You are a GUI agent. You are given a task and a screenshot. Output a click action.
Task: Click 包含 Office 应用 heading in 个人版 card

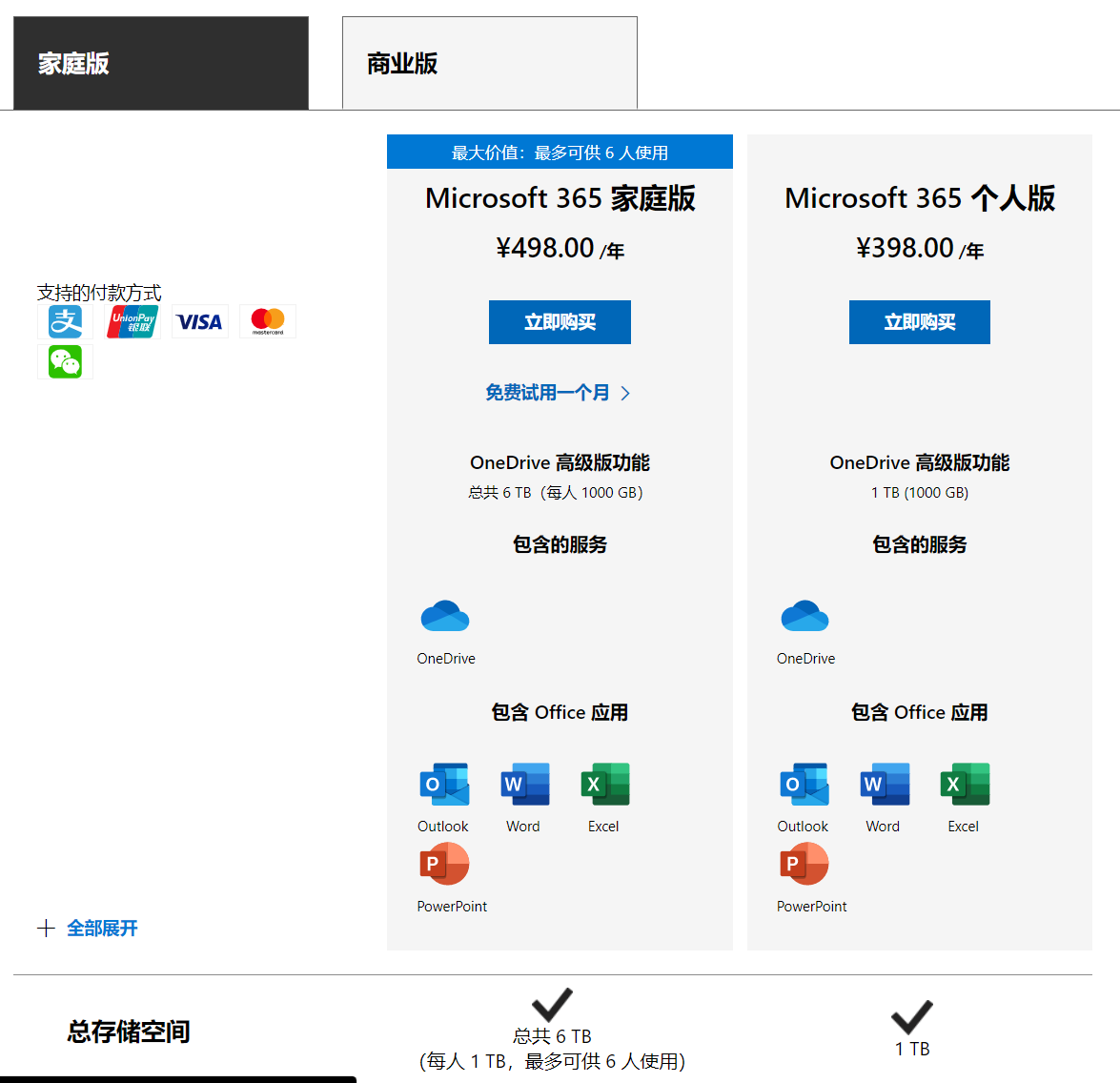pyautogui.click(x=920, y=712)
